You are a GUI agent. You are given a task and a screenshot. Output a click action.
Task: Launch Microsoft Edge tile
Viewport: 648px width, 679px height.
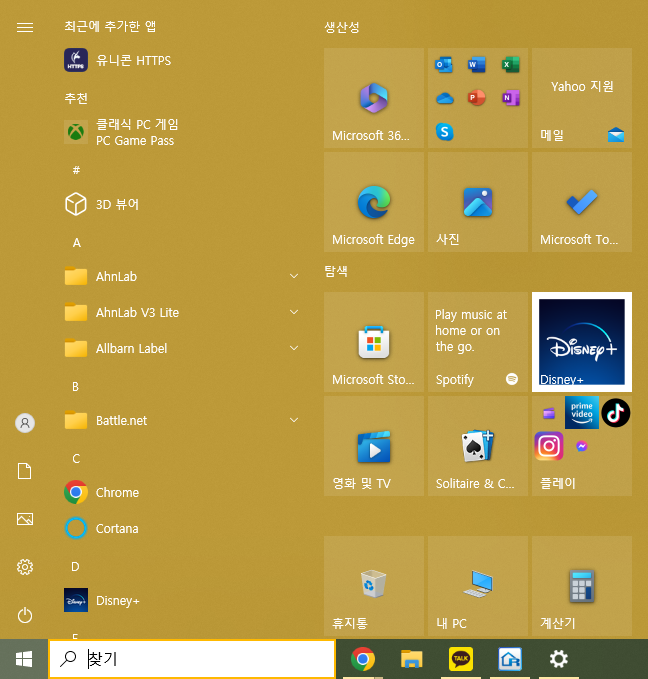pos(374,202)
